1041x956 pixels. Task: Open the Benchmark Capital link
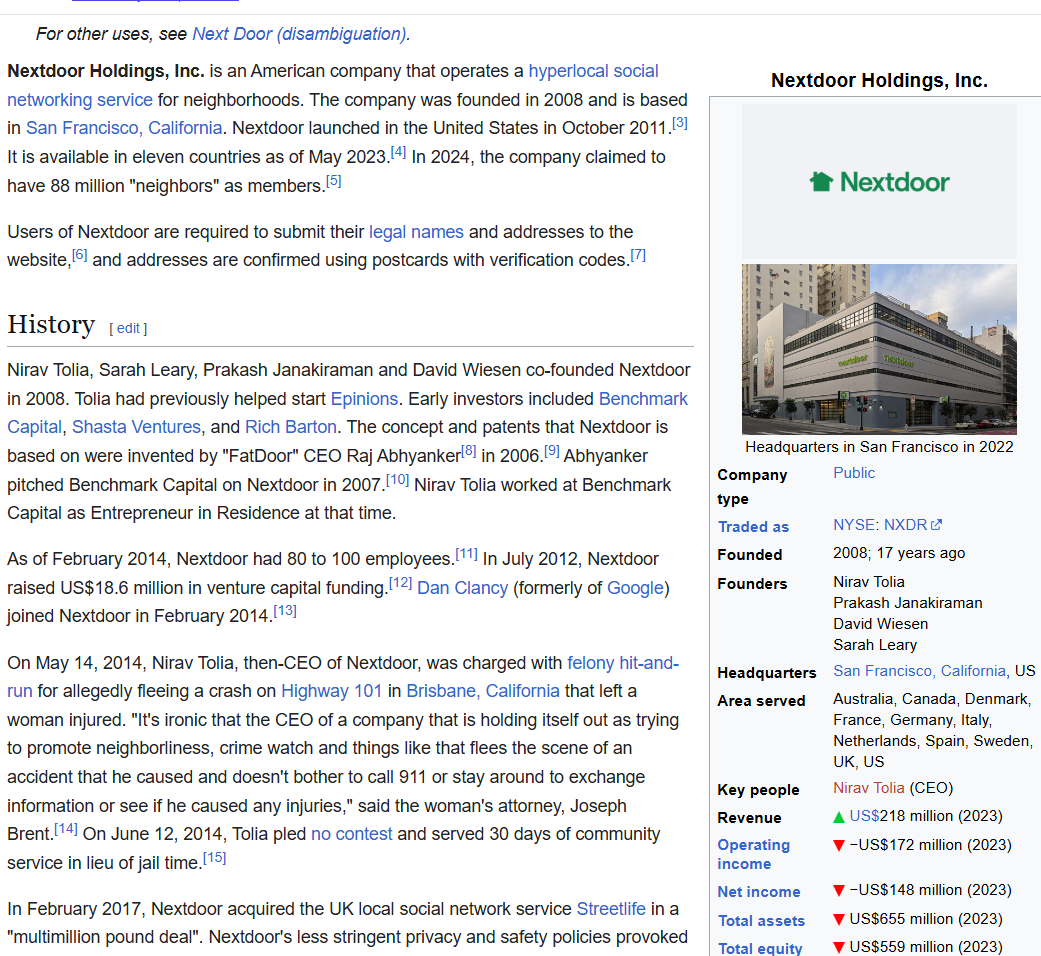[643, 399]
